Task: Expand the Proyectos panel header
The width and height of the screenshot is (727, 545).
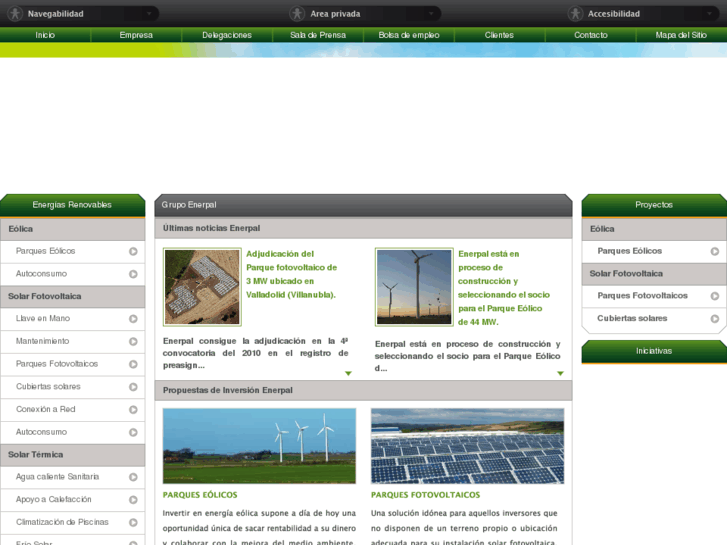Action: point(654,205)
